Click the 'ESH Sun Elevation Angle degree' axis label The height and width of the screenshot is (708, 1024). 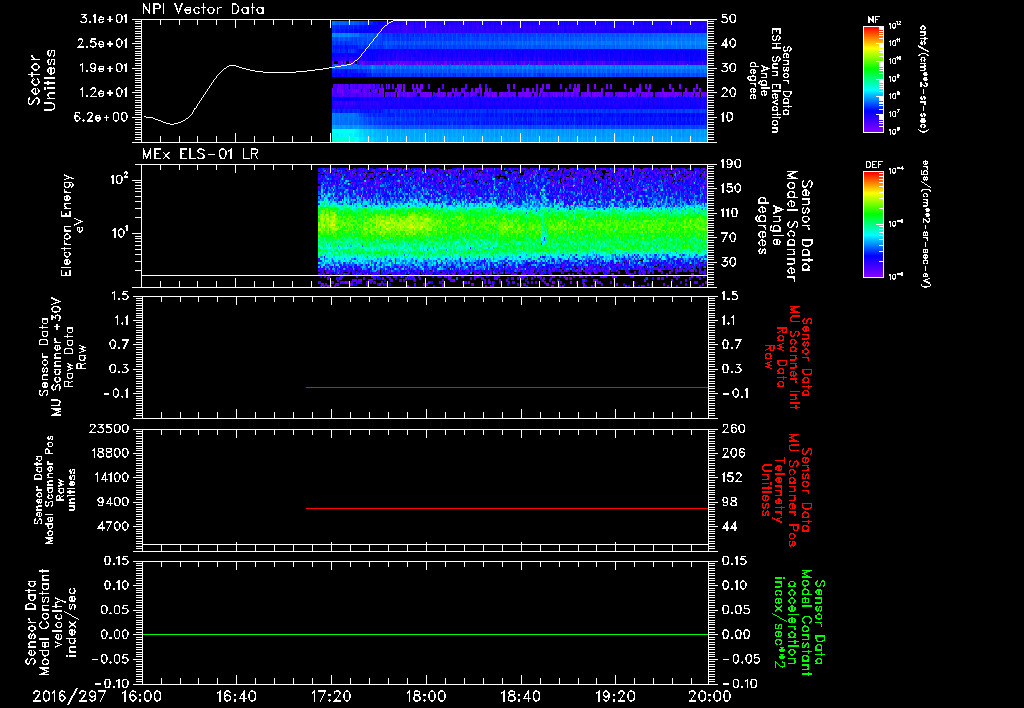click(771, 80)
